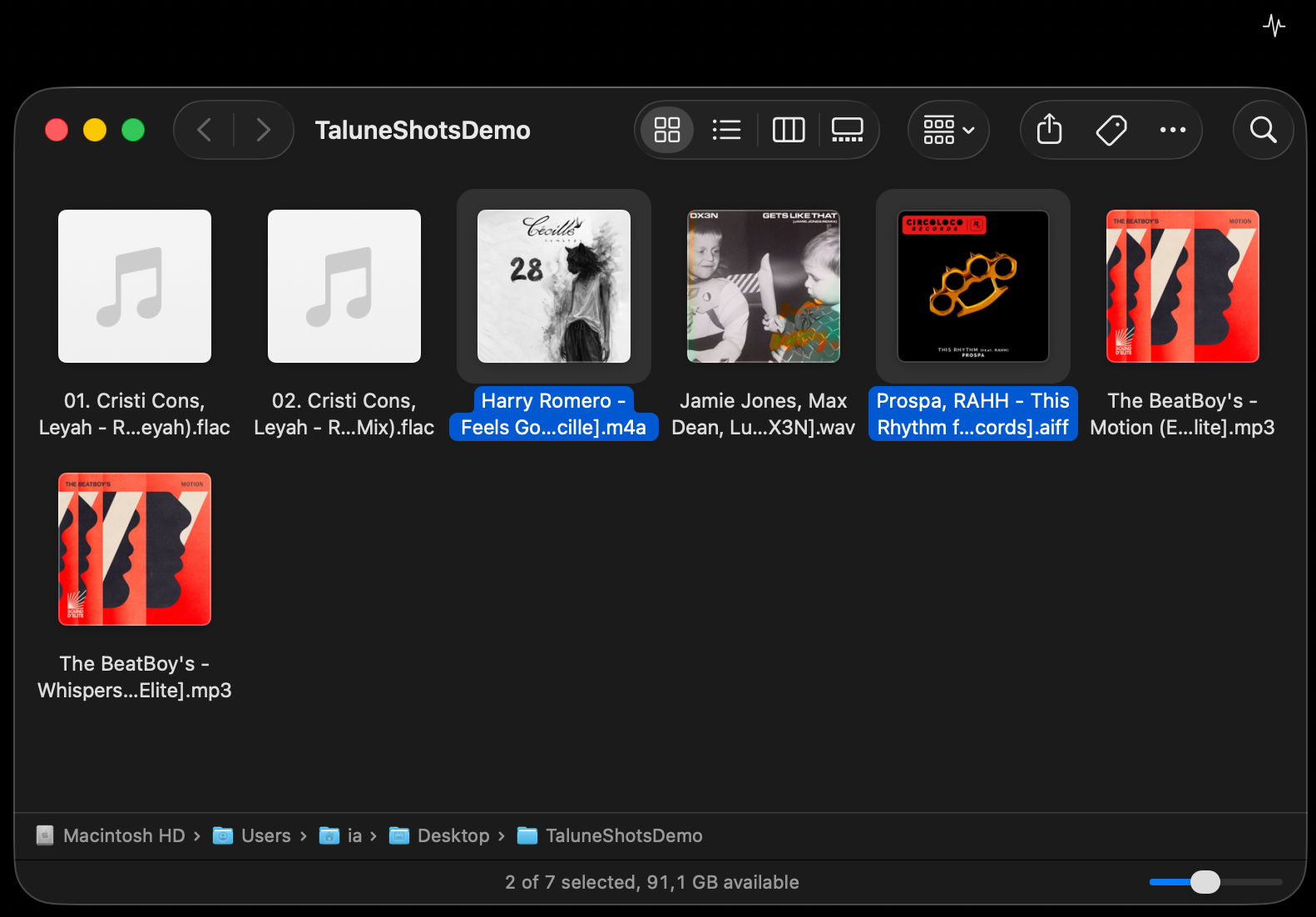
Task: Close the Finder window with red button
Action: click(57, 130)
